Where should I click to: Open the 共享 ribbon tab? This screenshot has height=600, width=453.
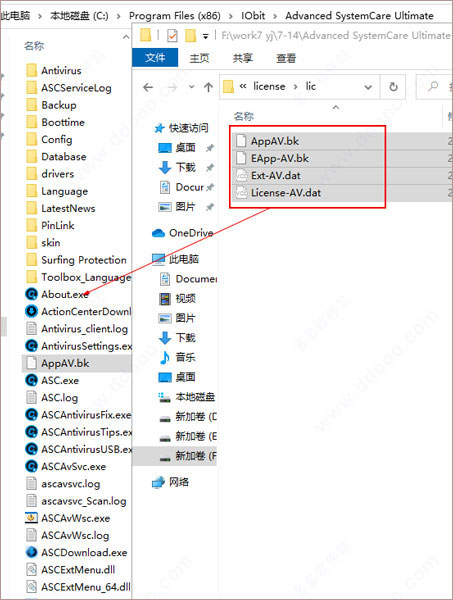[x=243, y=58]
